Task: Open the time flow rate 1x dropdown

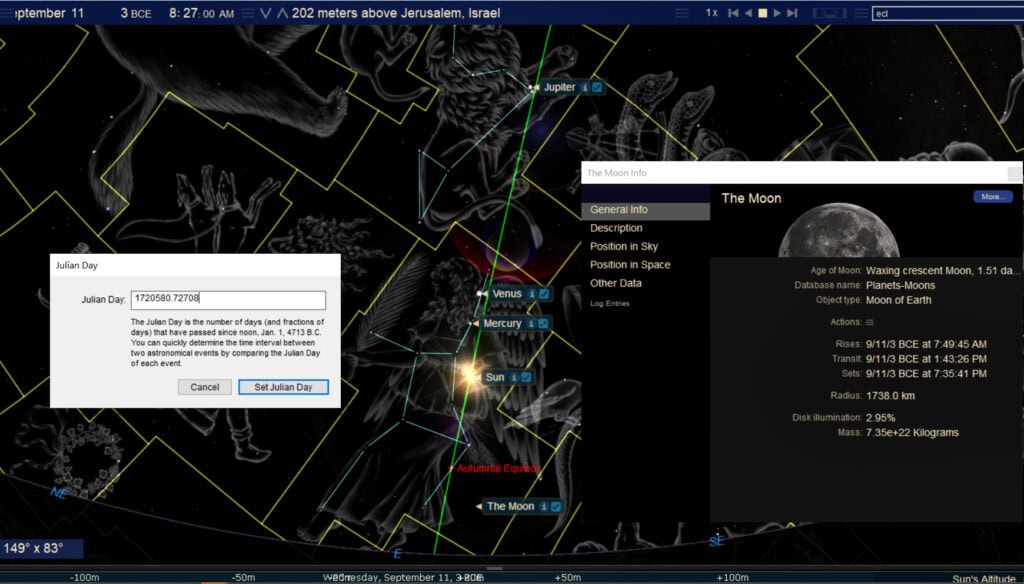Action: click(711, 13)
